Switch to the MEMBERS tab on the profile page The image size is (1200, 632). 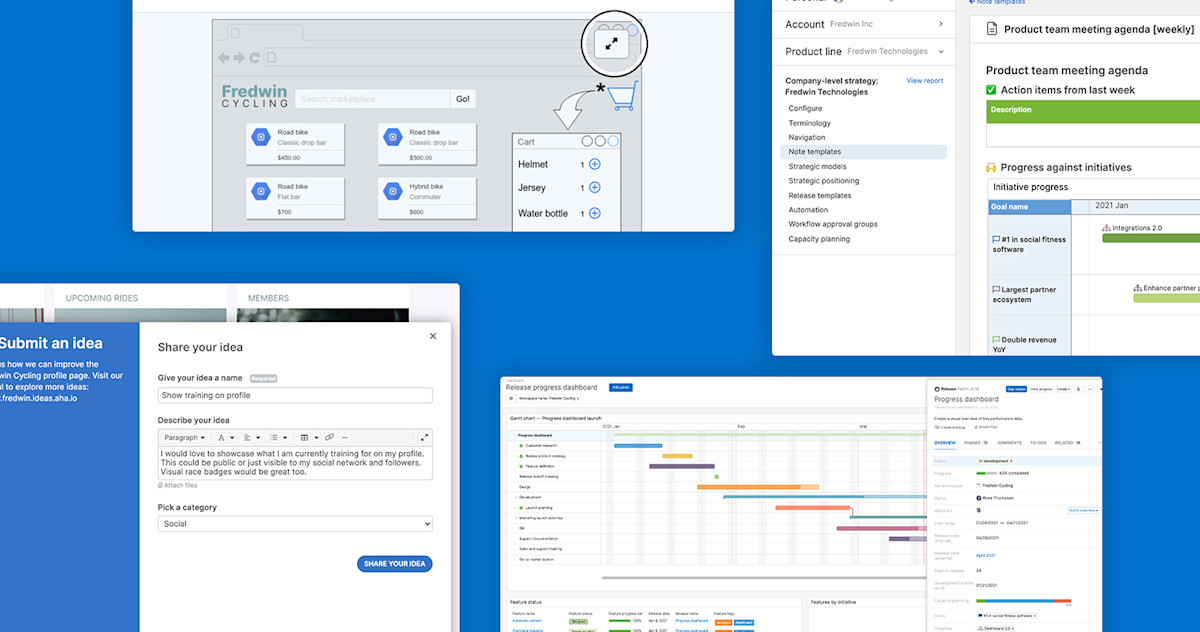[268, 298]
